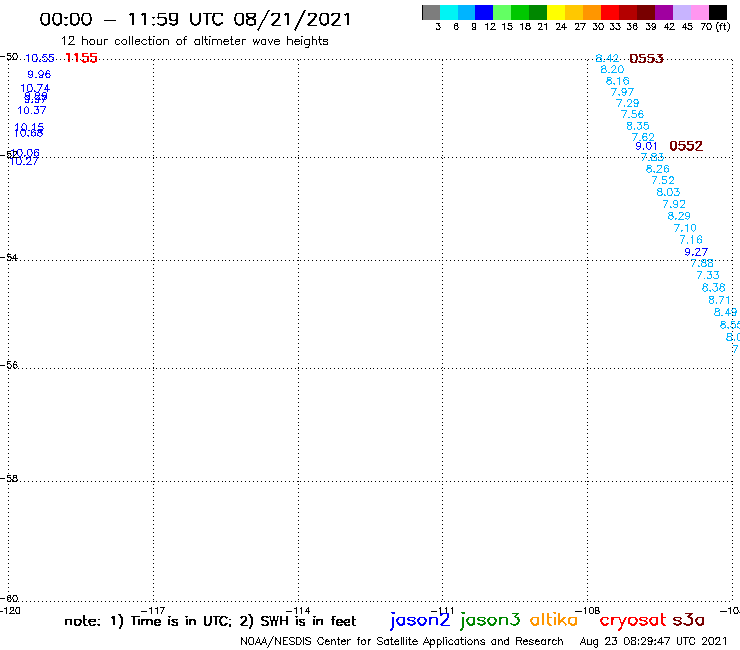Click the "0552" pass time label
Screen dimensions: 740x650
(x=686, y=146)
